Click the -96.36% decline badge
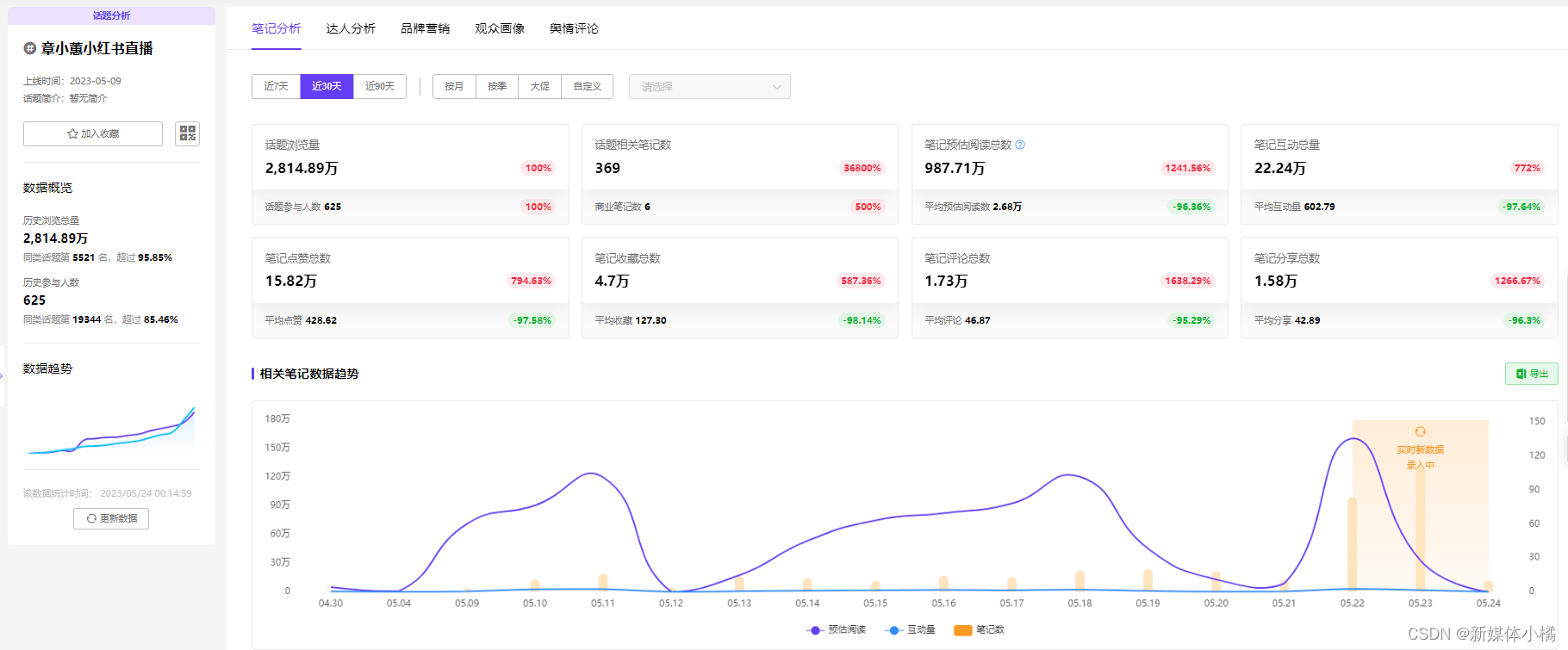 tap(1192, 207)
